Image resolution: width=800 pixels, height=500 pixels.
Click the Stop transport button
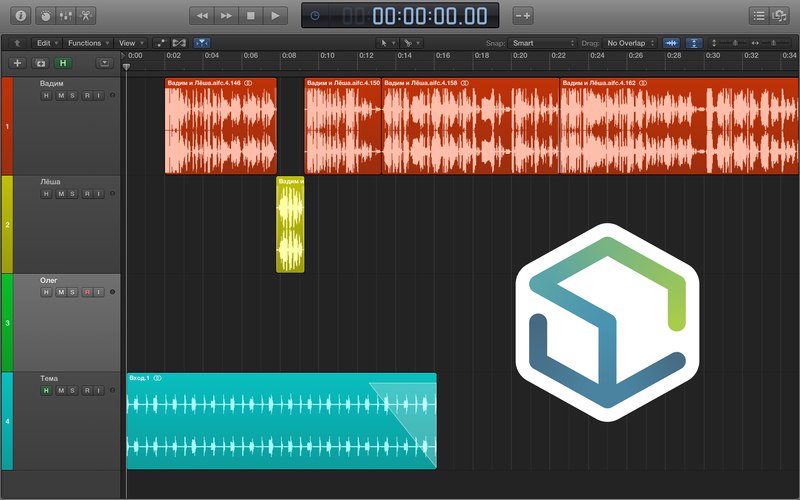[x=251, y=16]
